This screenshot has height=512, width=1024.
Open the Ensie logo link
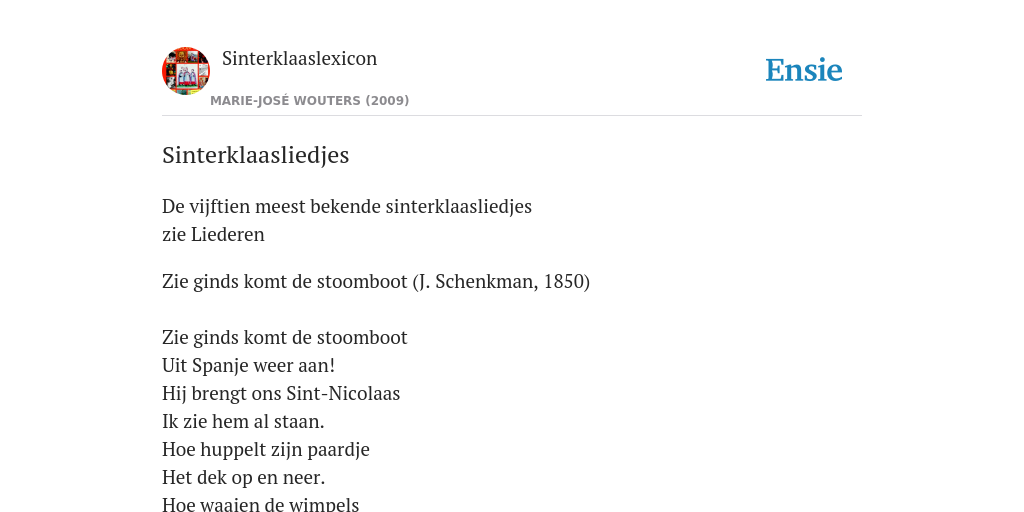click(804, 70)
